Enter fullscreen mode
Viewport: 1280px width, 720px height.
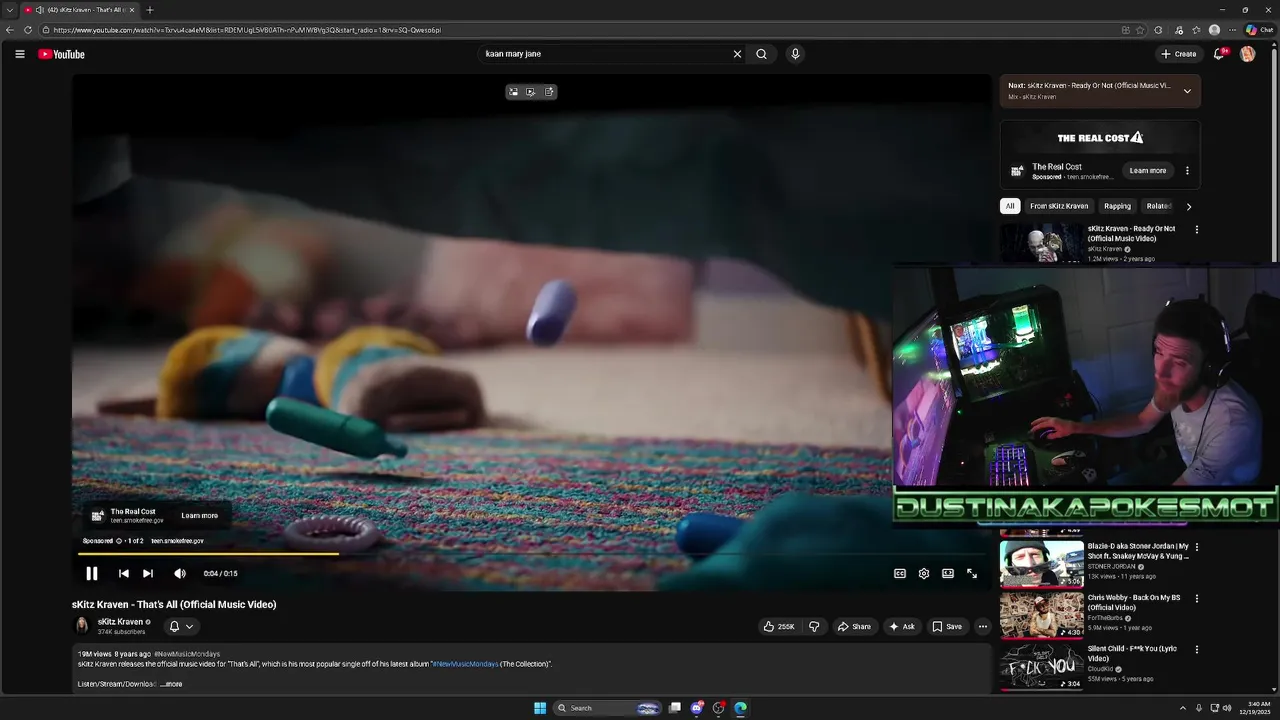point(971,573)
